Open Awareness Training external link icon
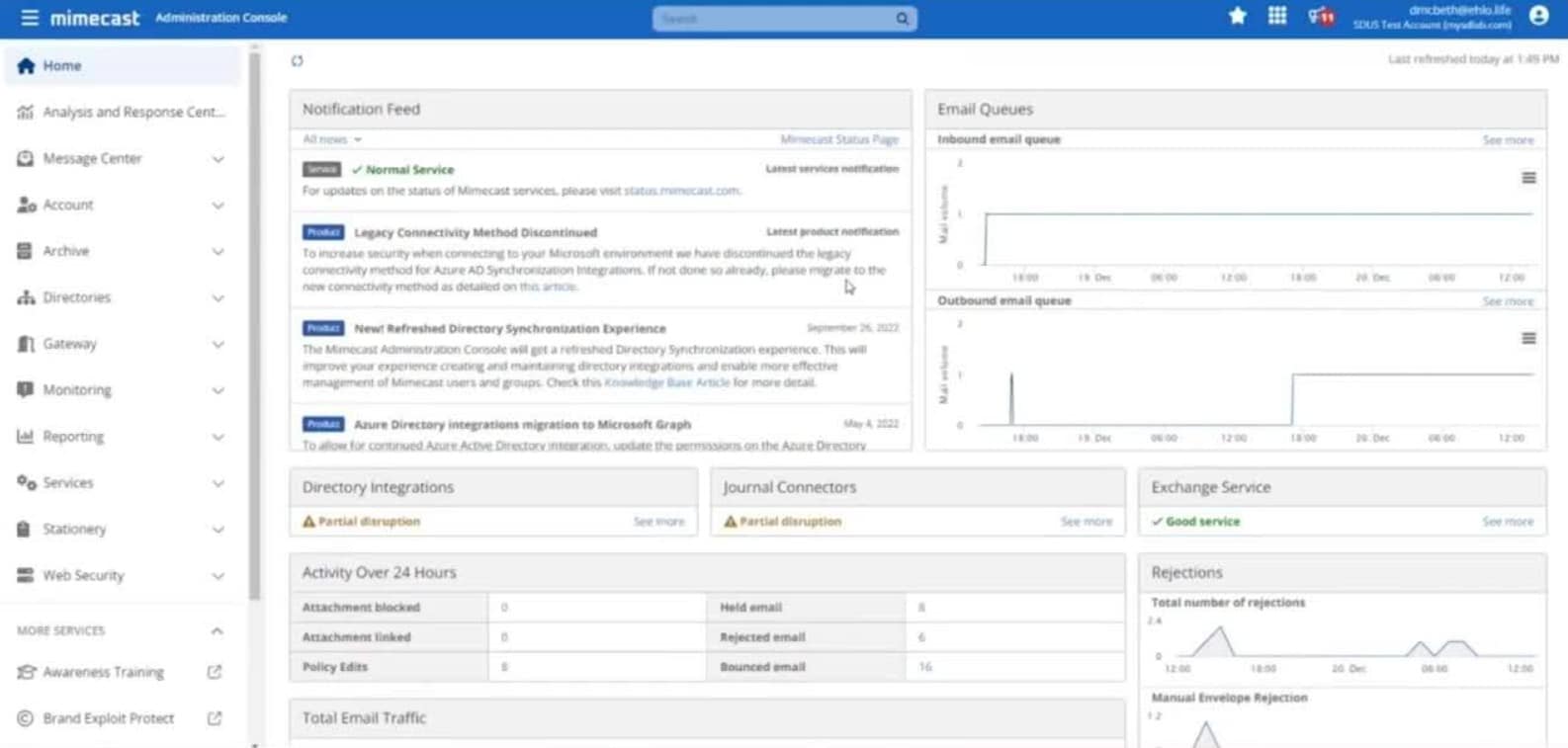The image size is (1568, 748). [215, 672]
